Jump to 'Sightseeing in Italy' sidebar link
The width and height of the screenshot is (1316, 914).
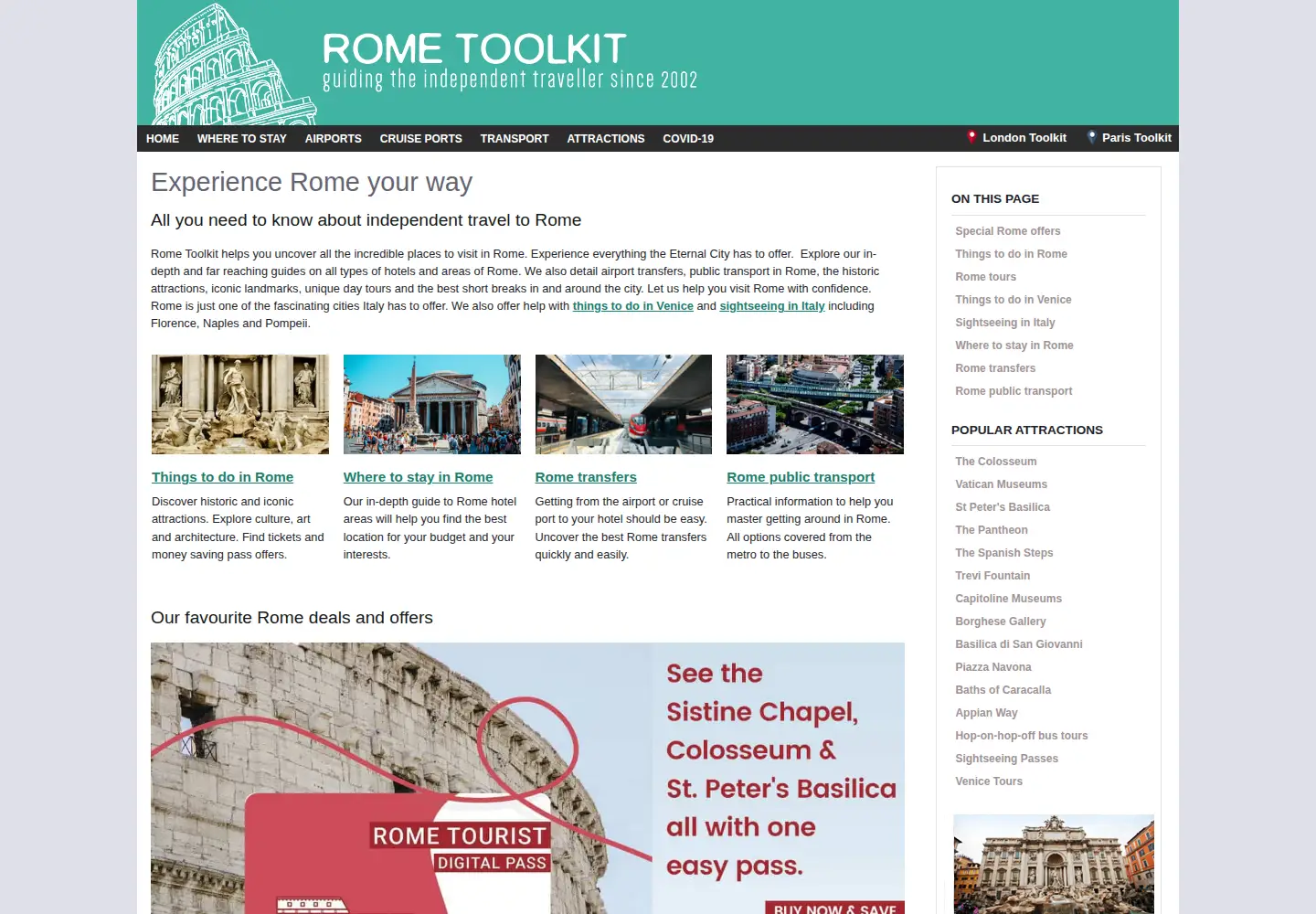tap(1005, 323)
